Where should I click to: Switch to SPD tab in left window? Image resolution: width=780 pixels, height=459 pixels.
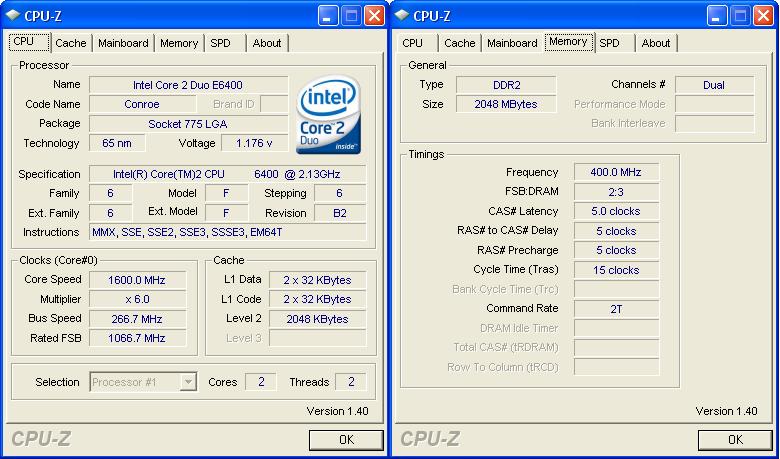pos(220,43)
